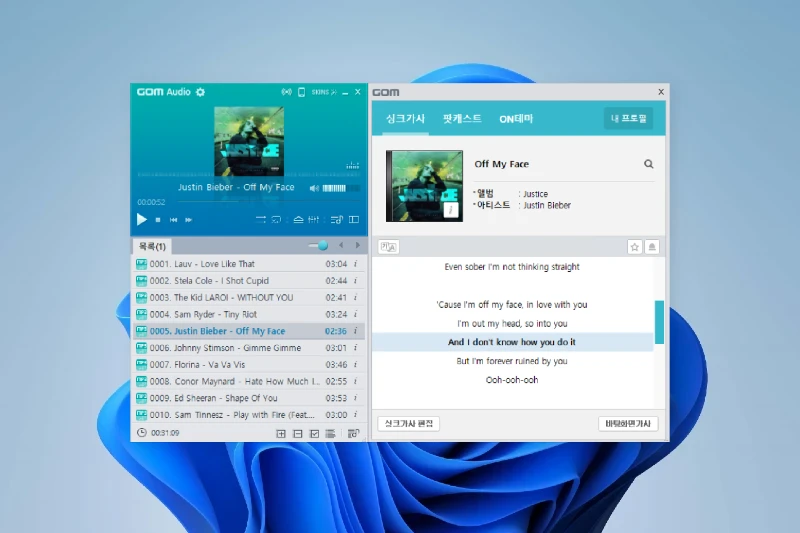Viewport: 800px width, 533px height.
Task: Click the playlist sort lines icon
Action: point(331,434)
